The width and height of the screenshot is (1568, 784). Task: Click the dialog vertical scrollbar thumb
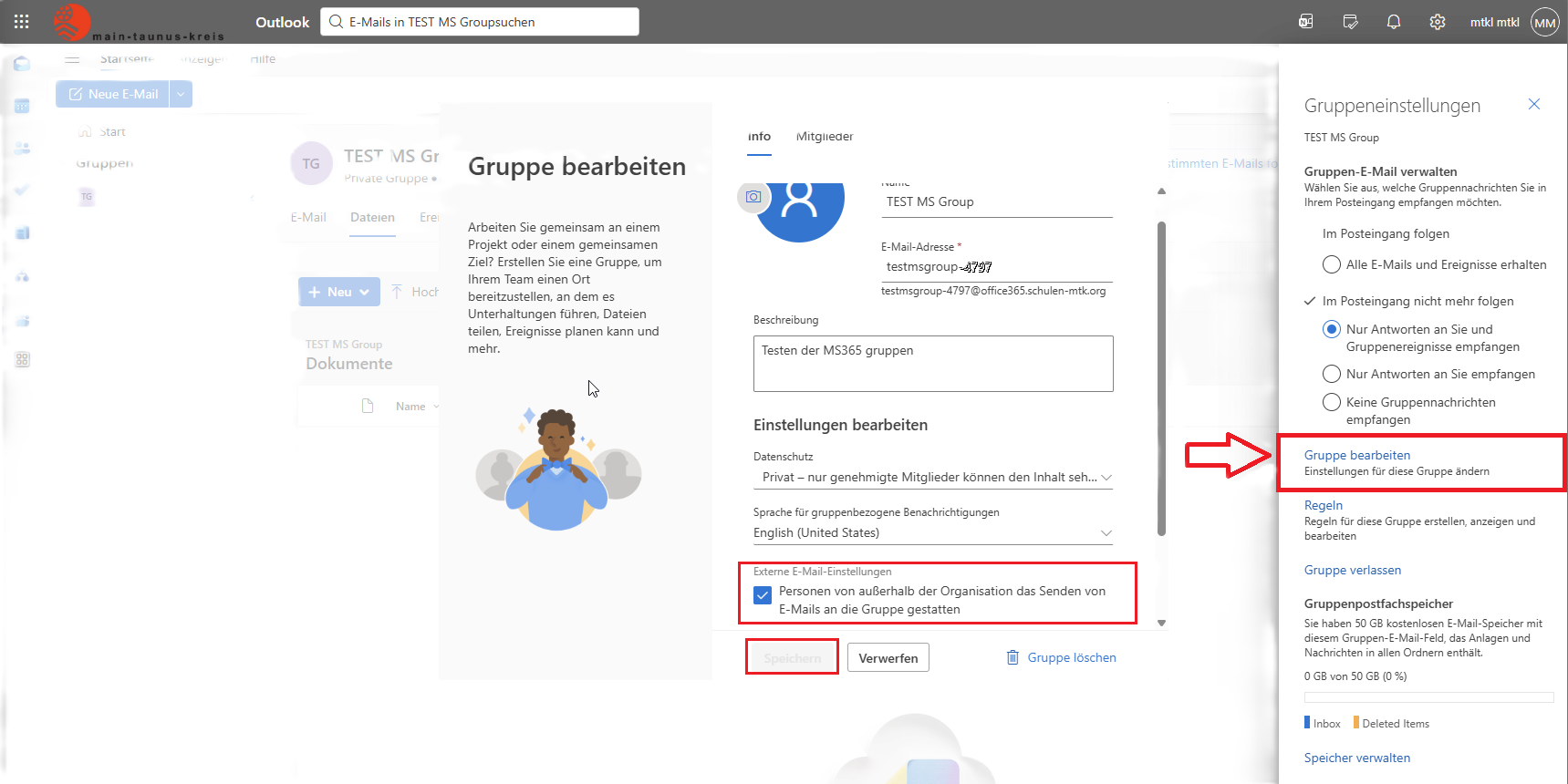[x=1161, y=378]
